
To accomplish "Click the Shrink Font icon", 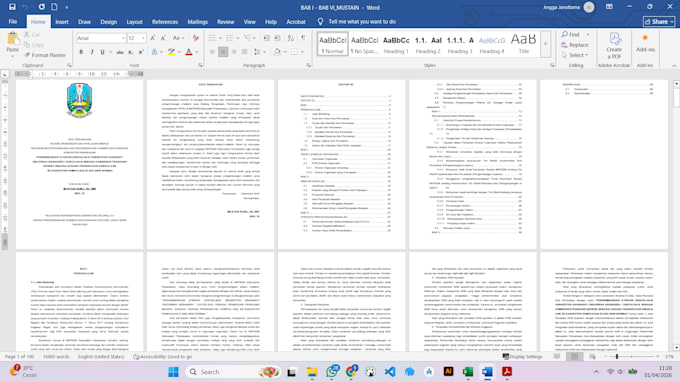I will coord(163,38).
